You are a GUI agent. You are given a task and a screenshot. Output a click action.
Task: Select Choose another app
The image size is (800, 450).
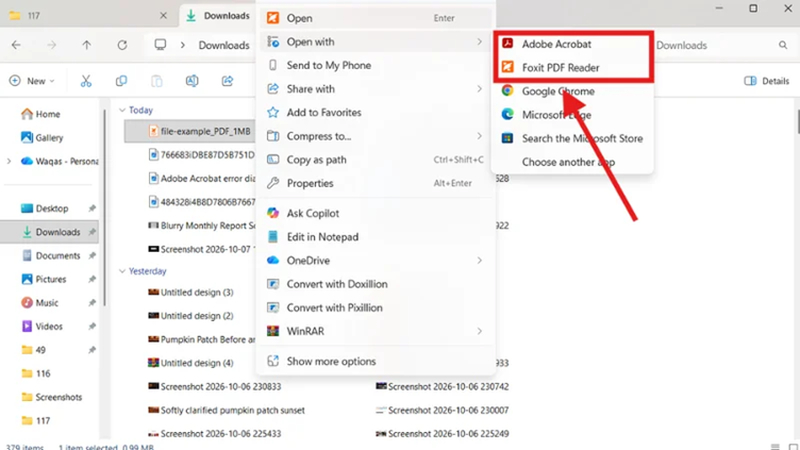click(572, 162)
